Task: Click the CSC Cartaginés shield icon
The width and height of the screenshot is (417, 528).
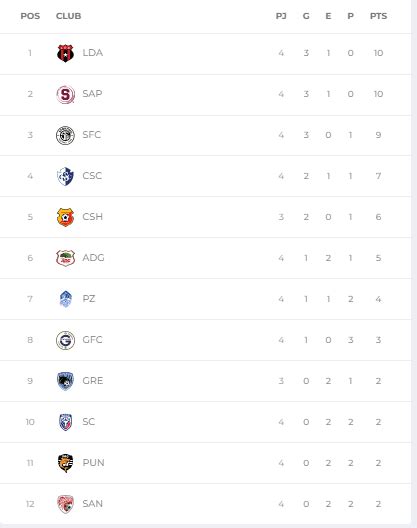Action: pos(65,176)
